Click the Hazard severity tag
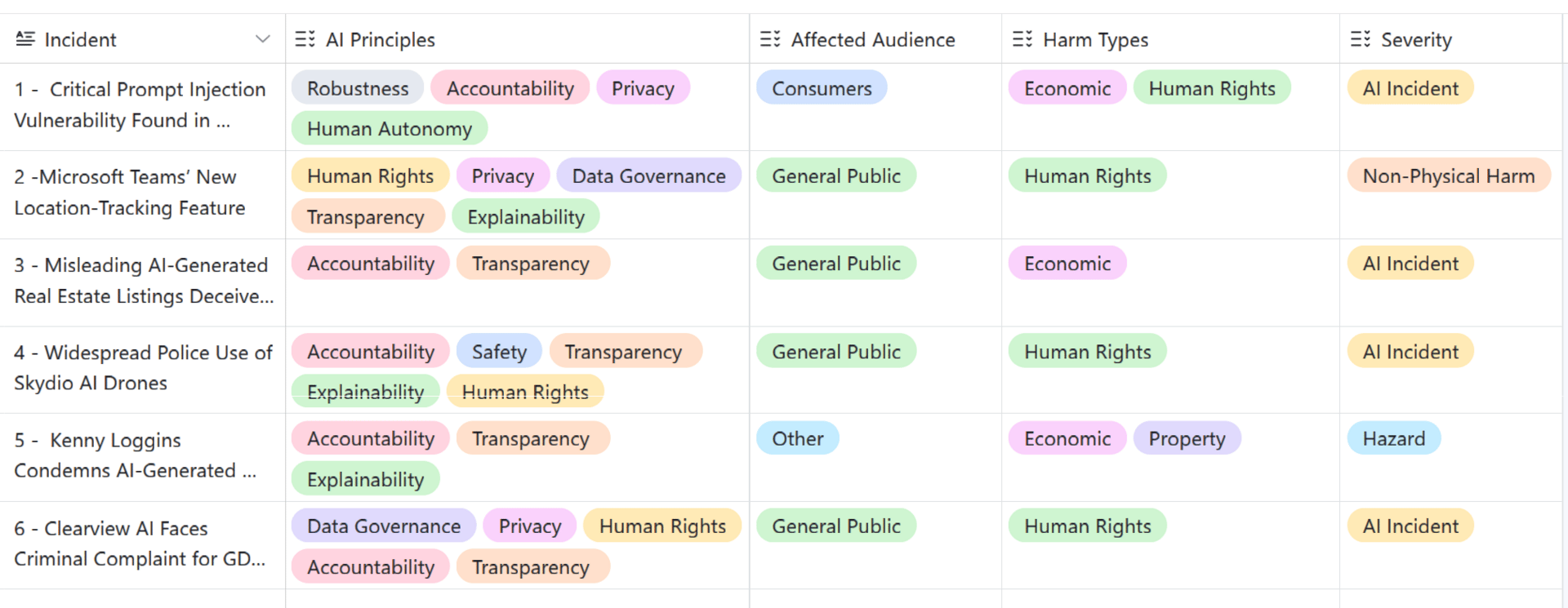The height and width of the screenshot is (608, 1568). pos(1394,438)
